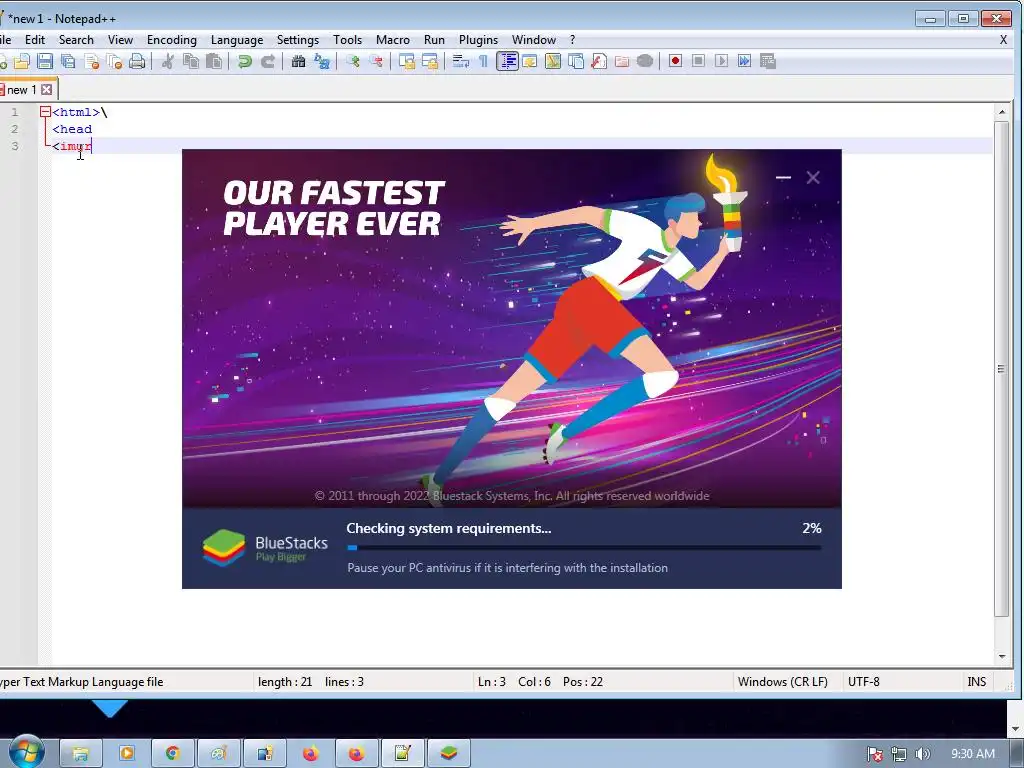Open the Run menu

434,40
